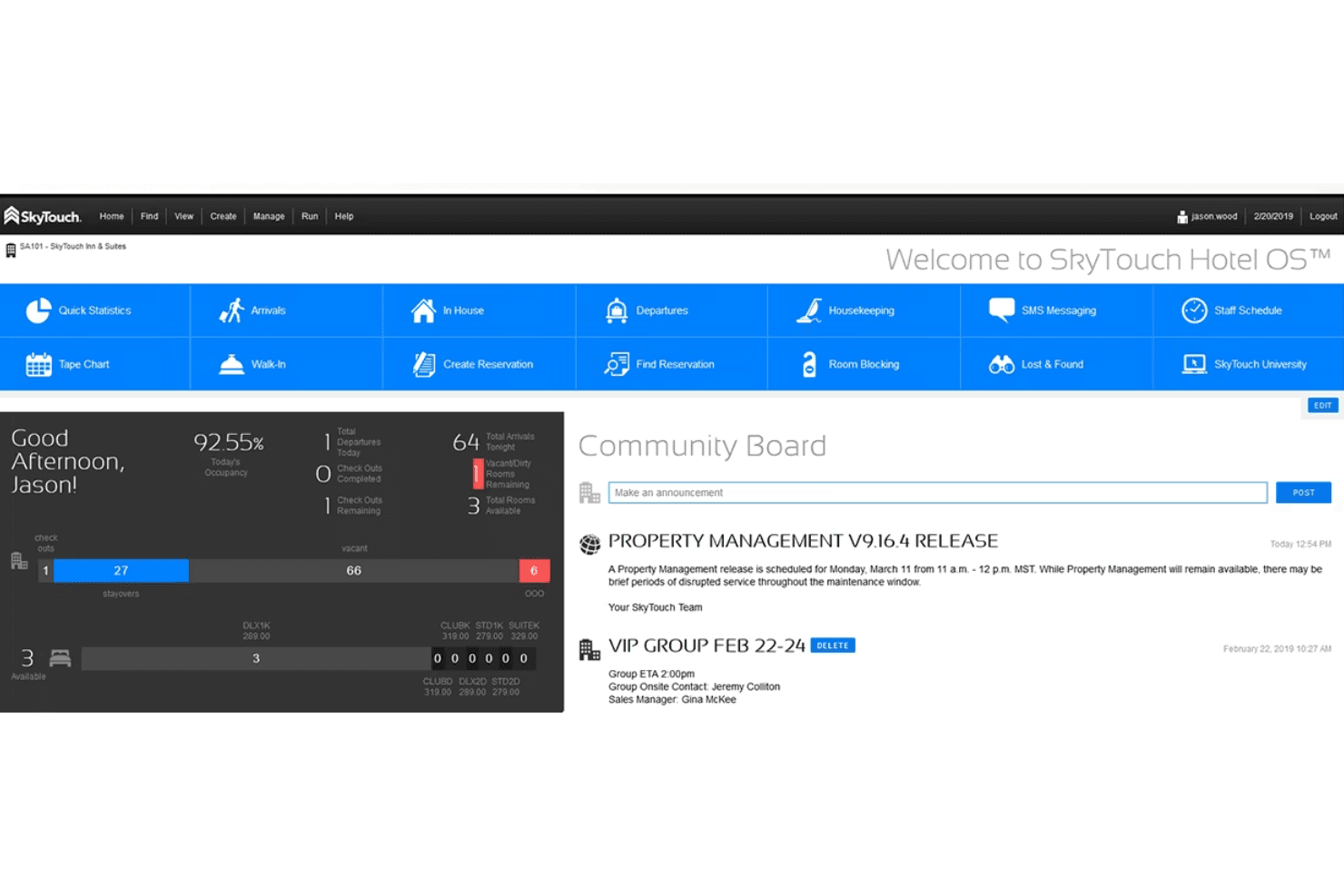Open the Departures bell tile
This screenshot has width=1344, height=896.
[x=671, y=310]
